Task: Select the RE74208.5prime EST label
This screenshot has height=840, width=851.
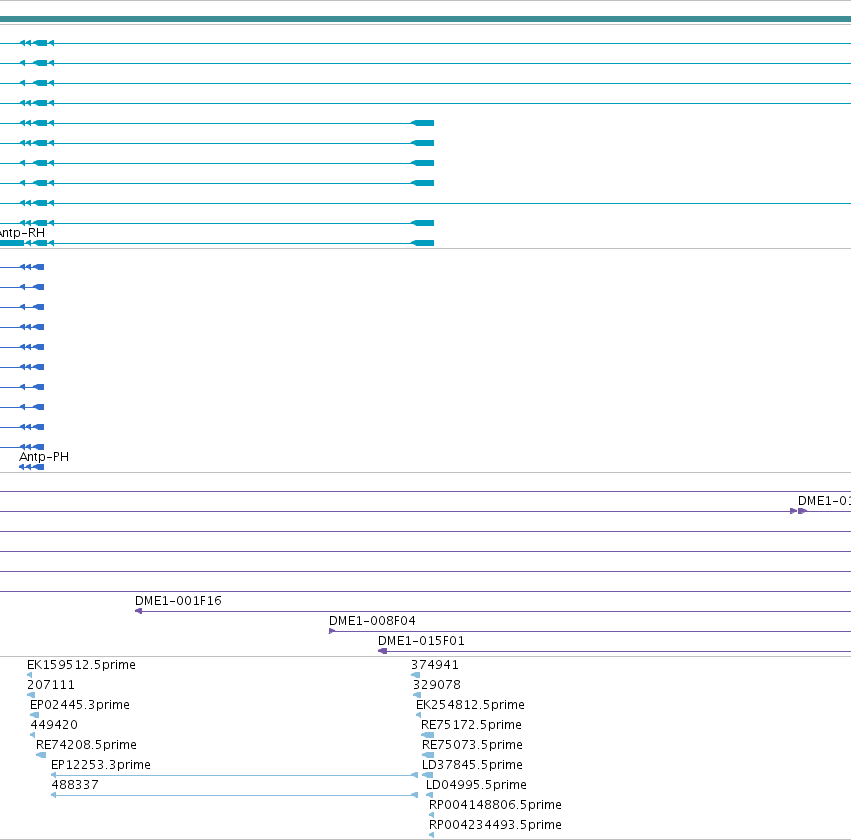Action: (x=86, y=745)
